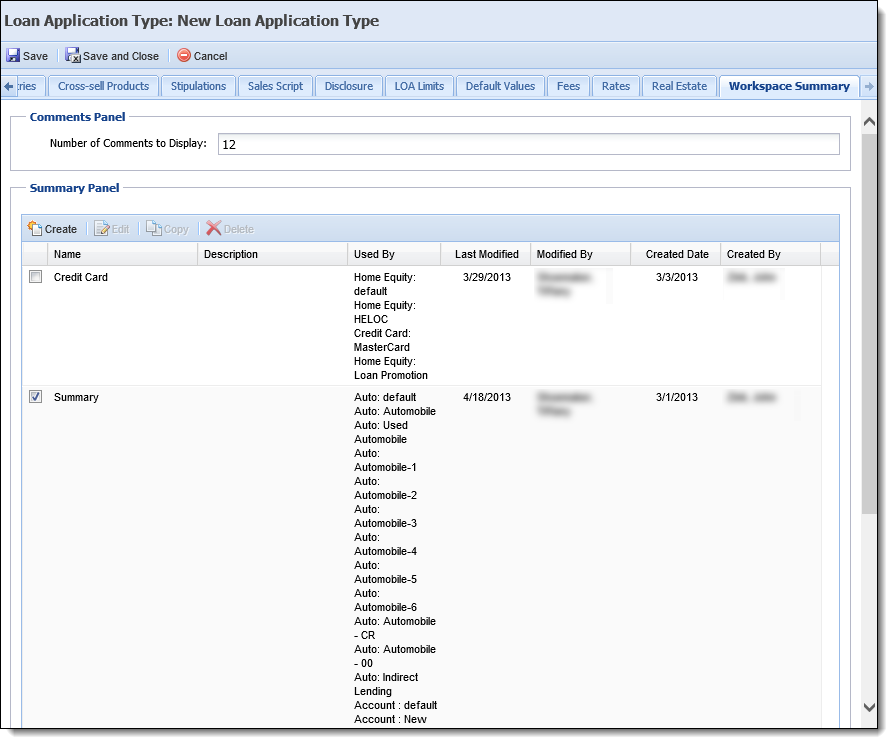Open the Cross-sell Products tab

click(103, 86)
